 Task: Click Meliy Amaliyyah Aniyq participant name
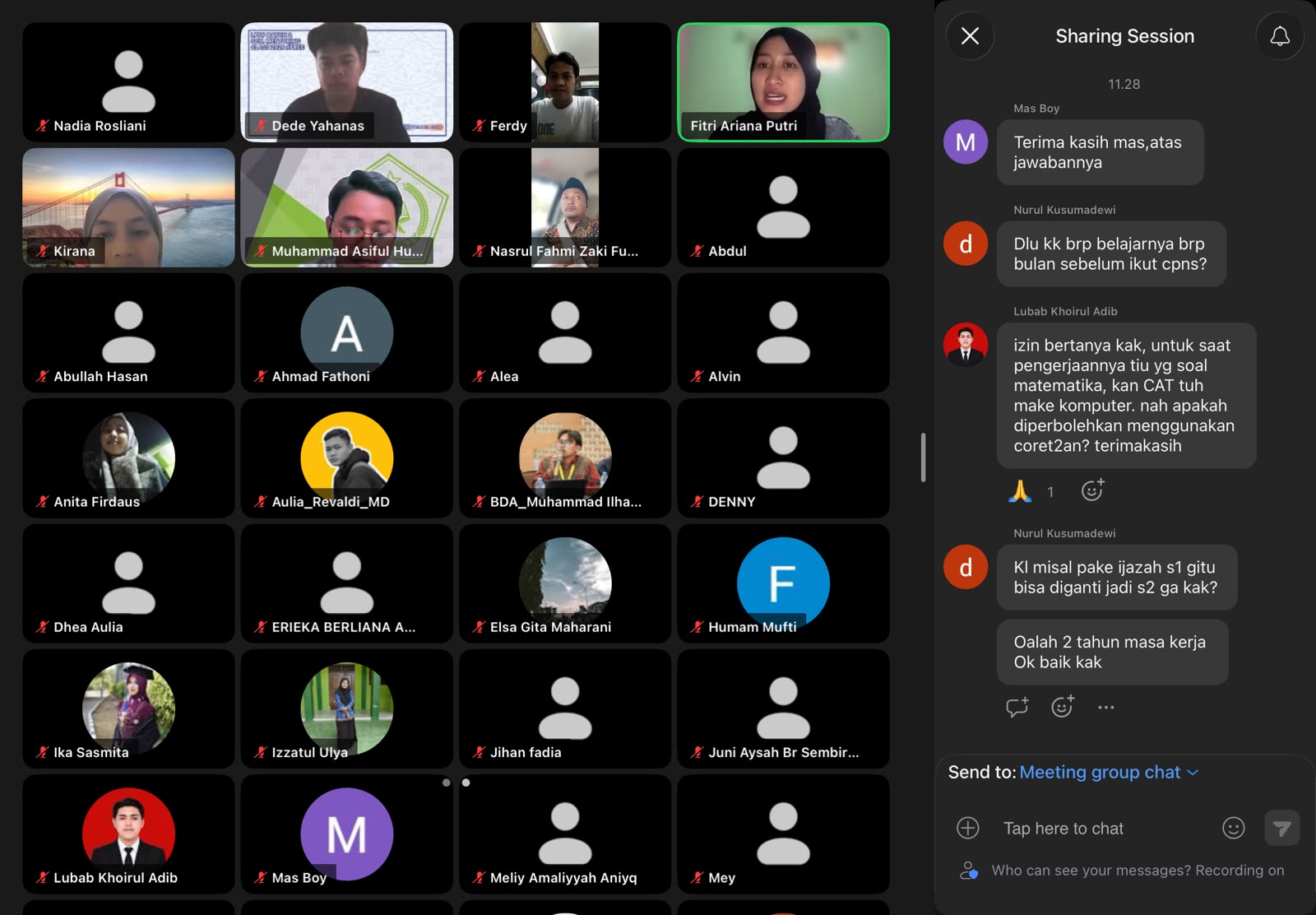coord(563,877)
